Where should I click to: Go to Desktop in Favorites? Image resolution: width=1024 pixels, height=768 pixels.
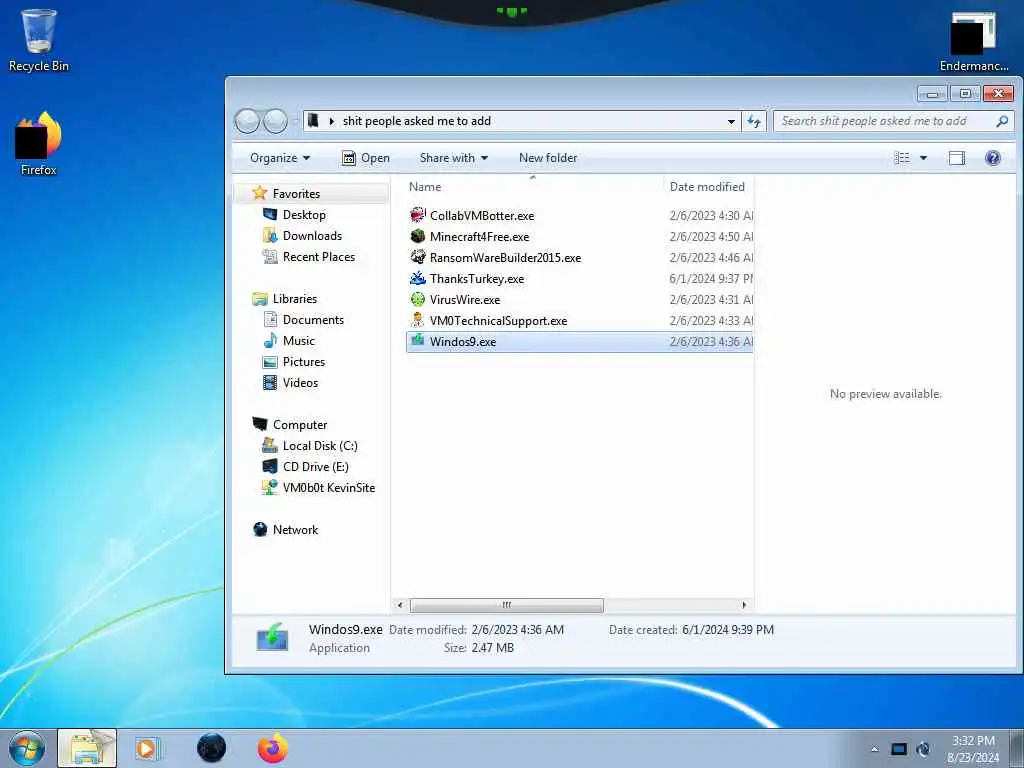coord(304,215)
